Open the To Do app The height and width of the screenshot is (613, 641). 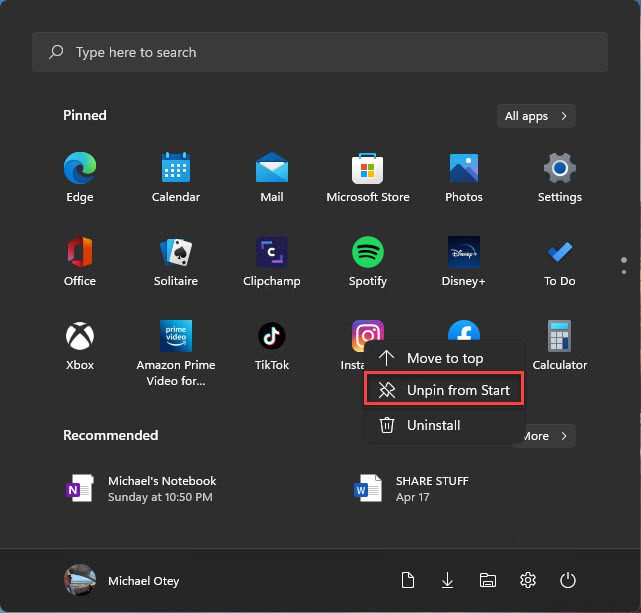560,262
